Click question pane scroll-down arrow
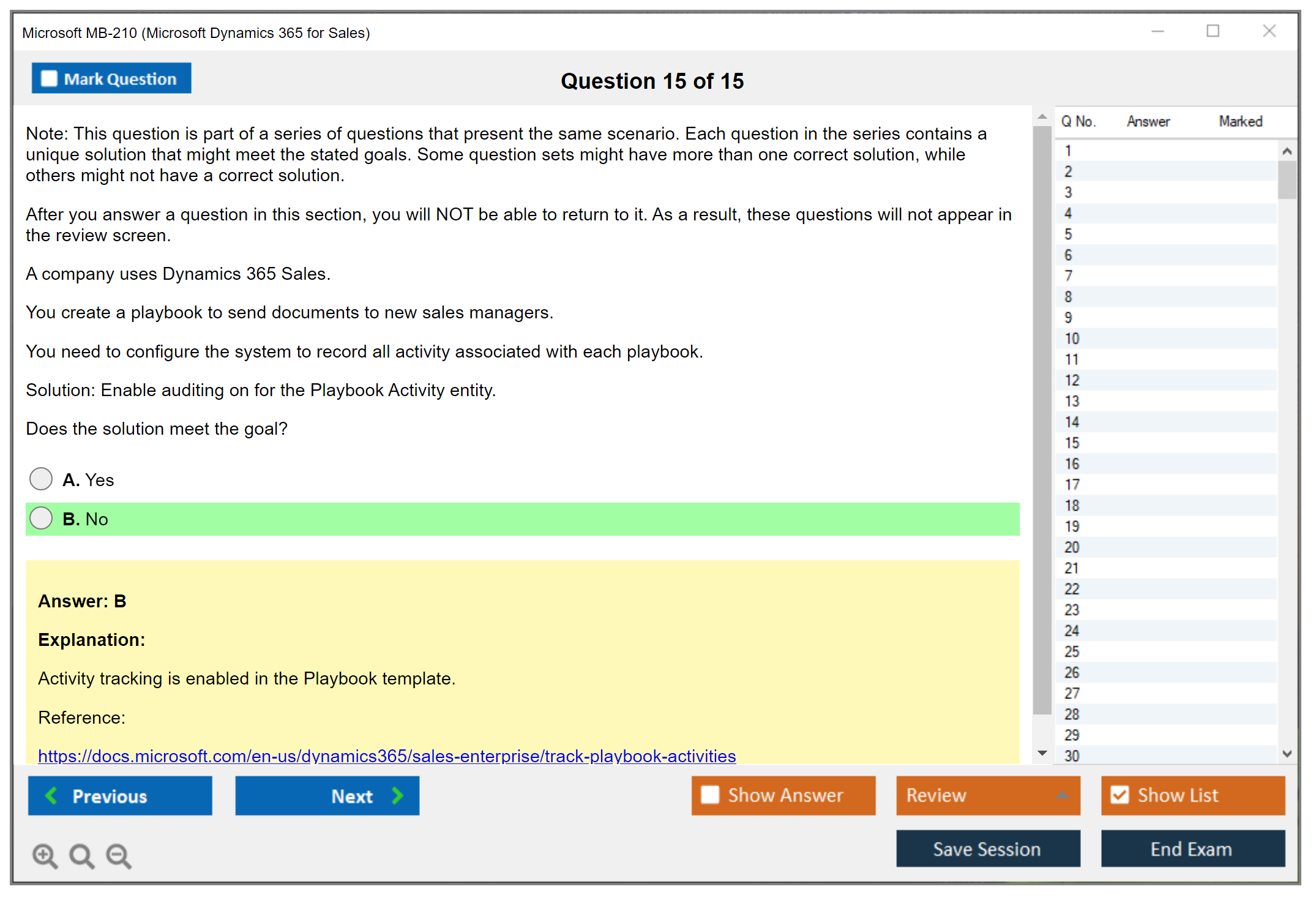1316x900 pixels. 1042,753
